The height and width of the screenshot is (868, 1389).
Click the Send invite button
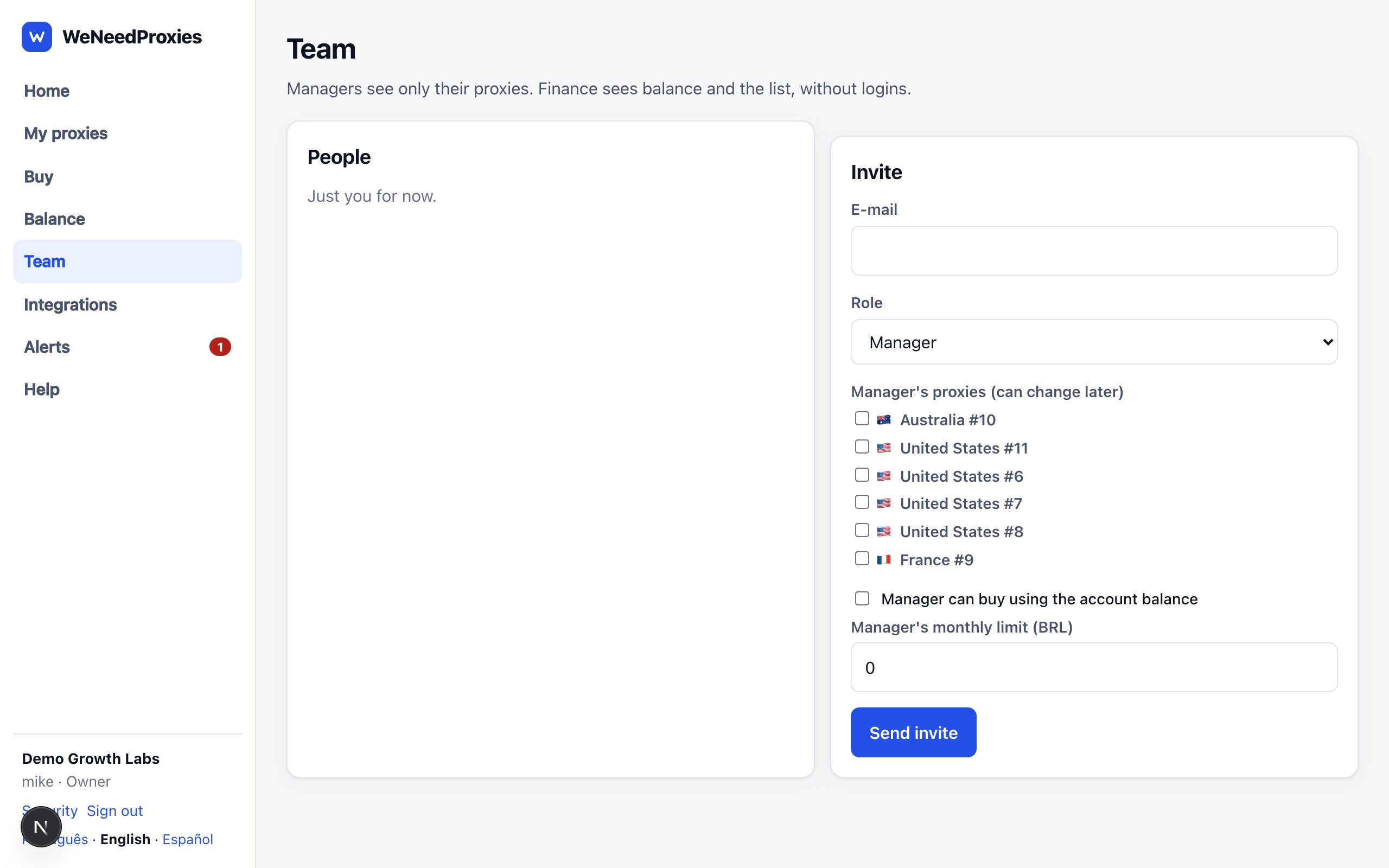point(913,732)
